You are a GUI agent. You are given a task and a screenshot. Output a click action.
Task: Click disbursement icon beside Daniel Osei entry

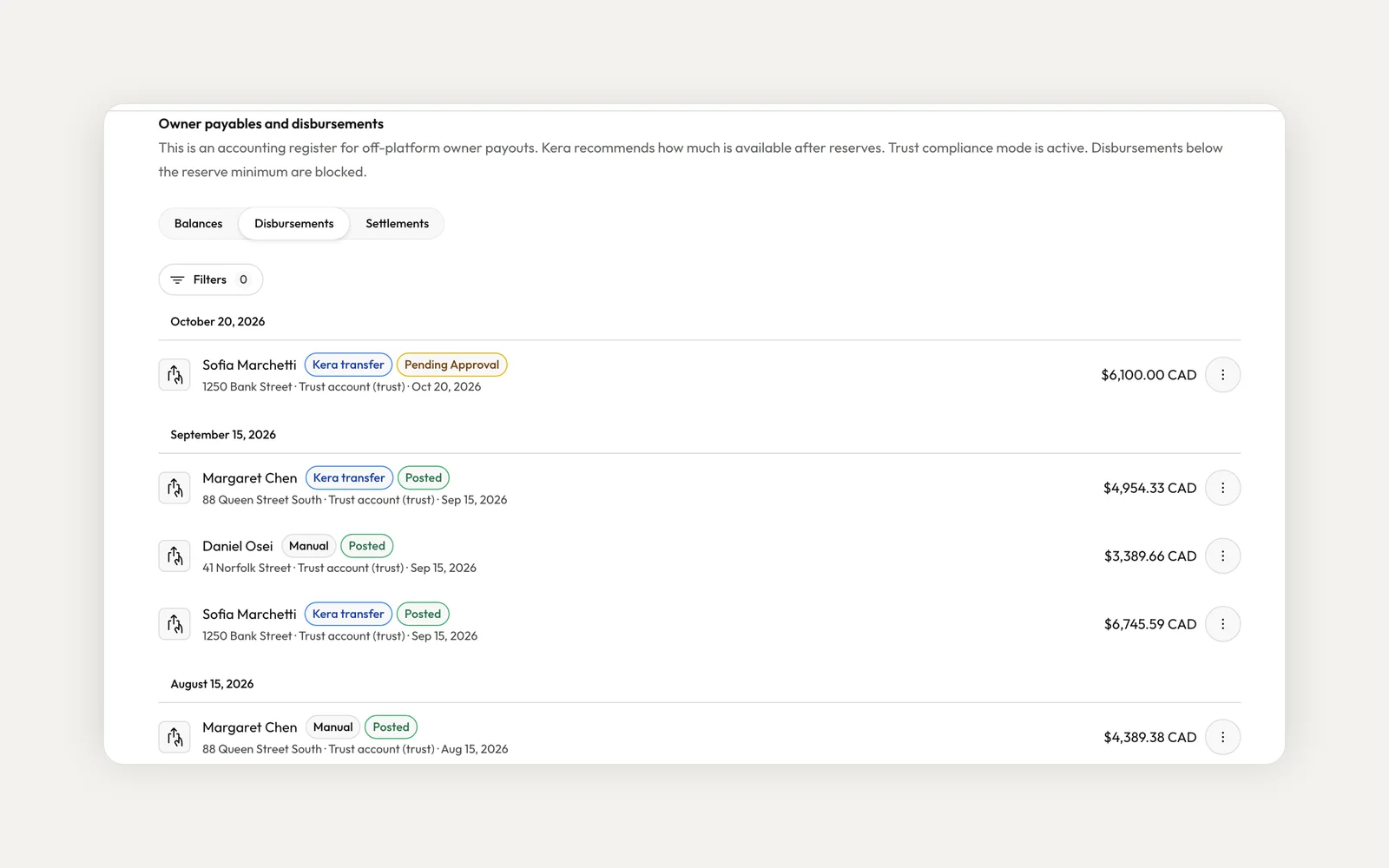coord(174,556)
